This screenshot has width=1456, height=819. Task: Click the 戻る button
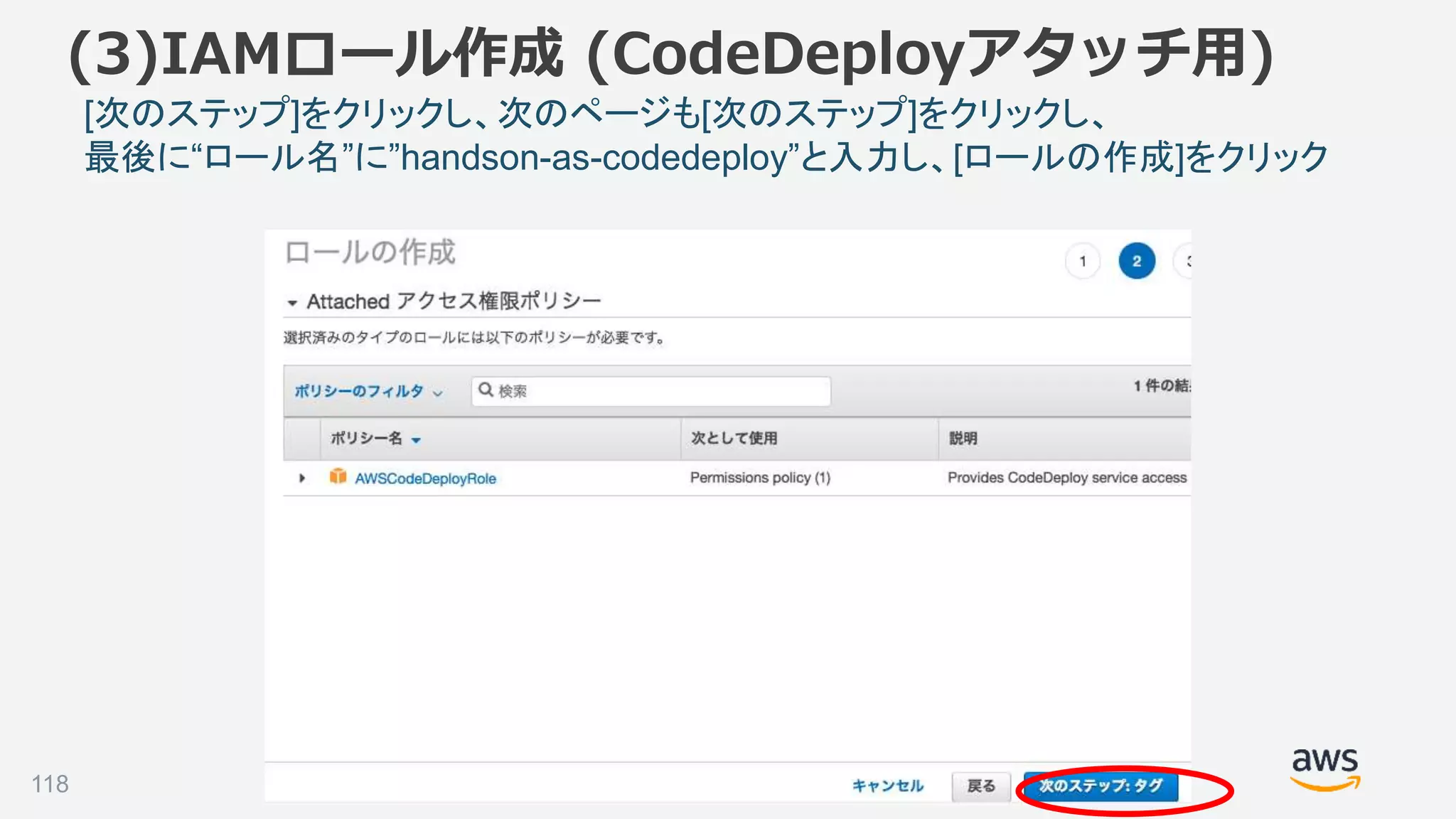click(981, 786)
